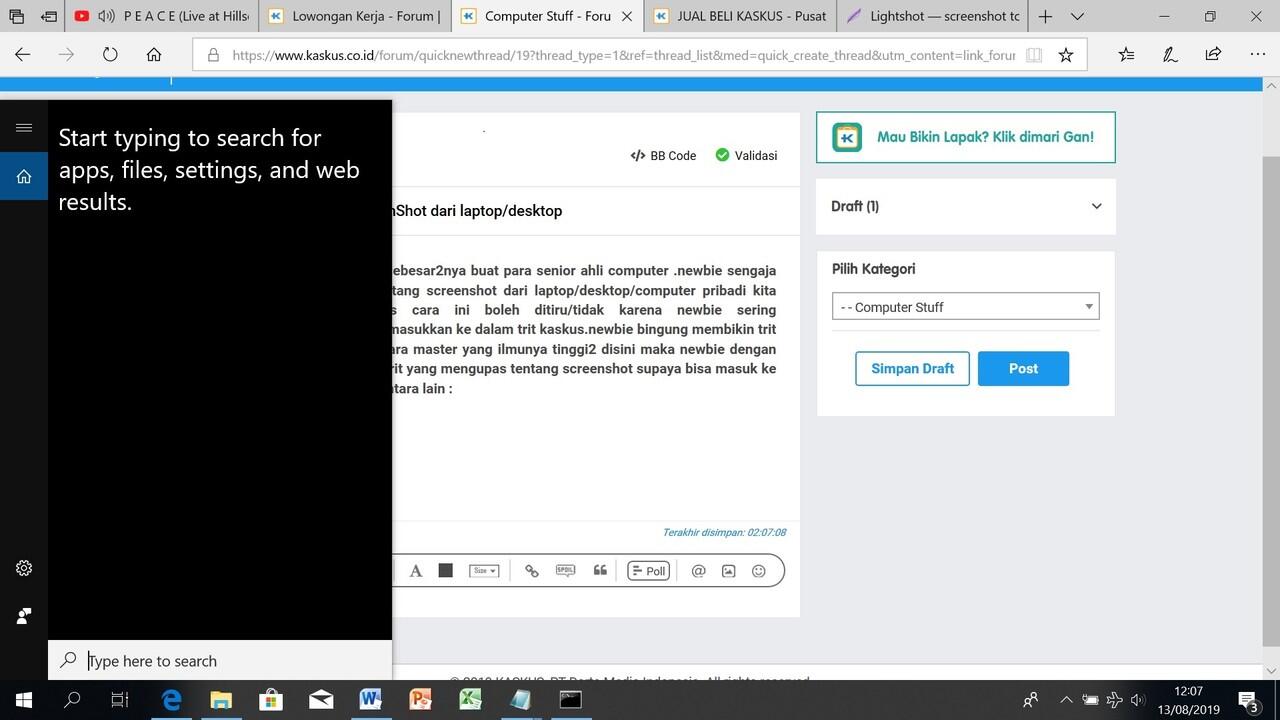This screenshot has height=720, width=1280.
Task: Open Command Prompt from taskbar
Action: pos(571,700)
